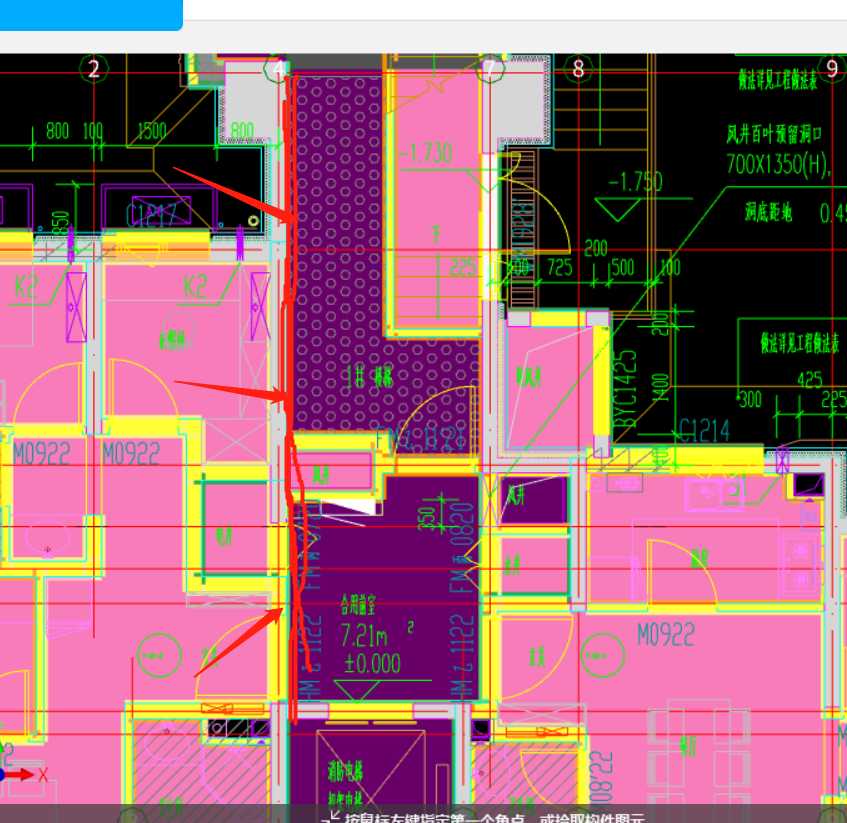
Task: Select the elevation text -1.750
Action: pos(635,182)
